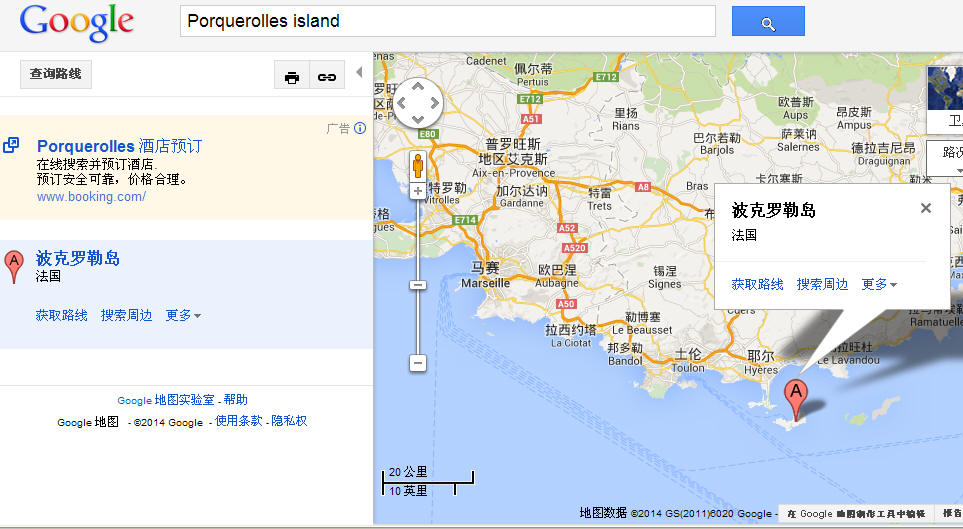Click the A50 highway shield

tap(566, 304)
